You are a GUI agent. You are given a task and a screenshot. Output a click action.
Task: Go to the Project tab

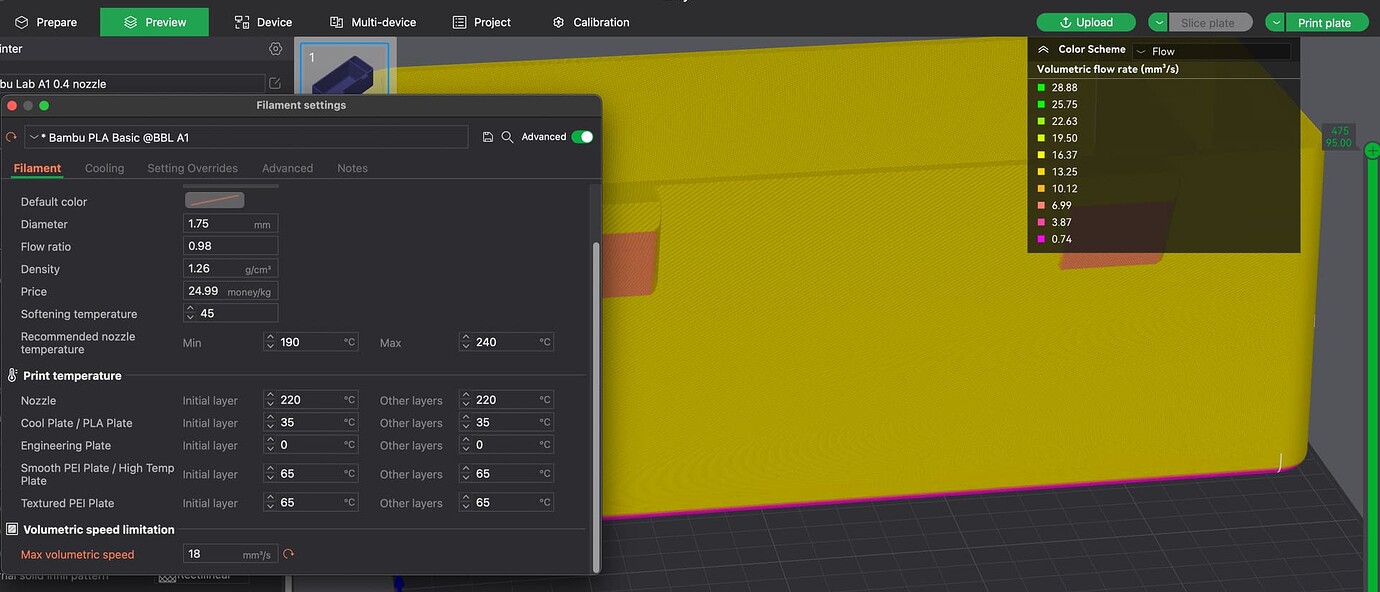pyautogui.click(x=482, y=22)
